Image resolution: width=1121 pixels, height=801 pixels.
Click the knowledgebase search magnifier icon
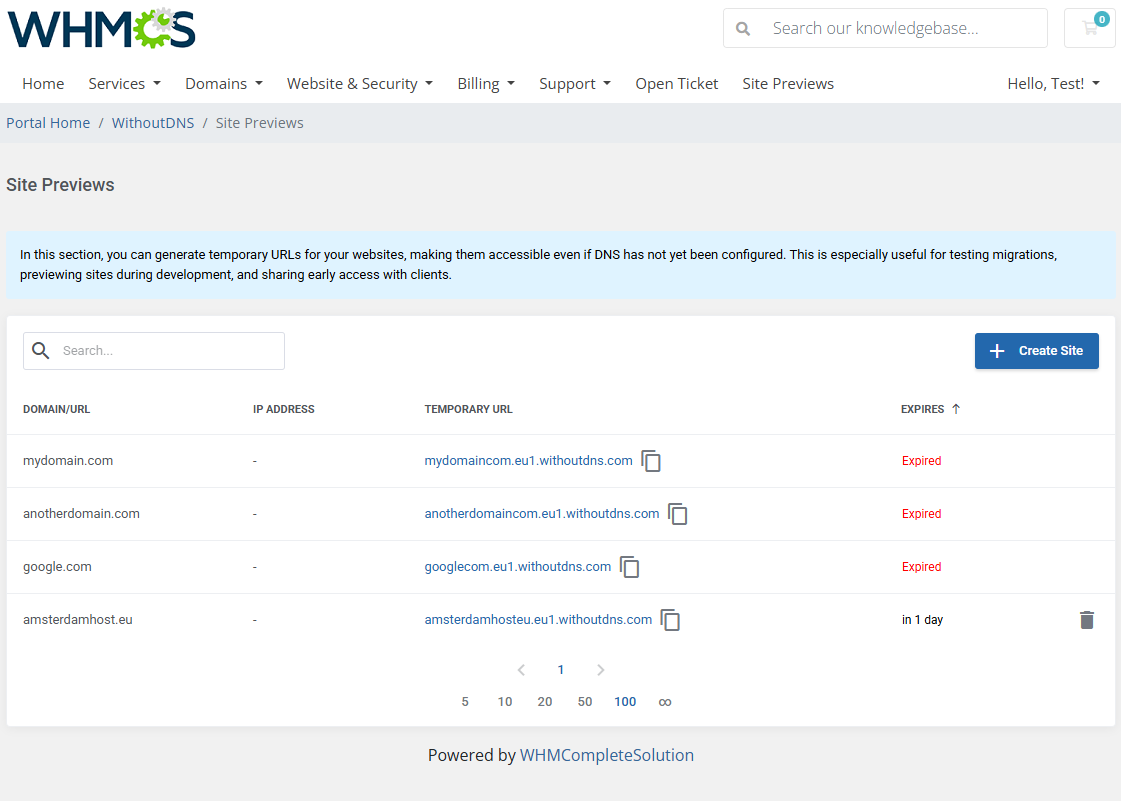pos(743,29)
